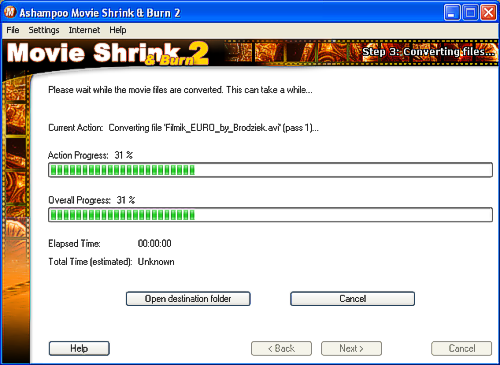Open the Help menu in menu bar
The width and height of the screenshot is (500, 365).
click(118, 30)
